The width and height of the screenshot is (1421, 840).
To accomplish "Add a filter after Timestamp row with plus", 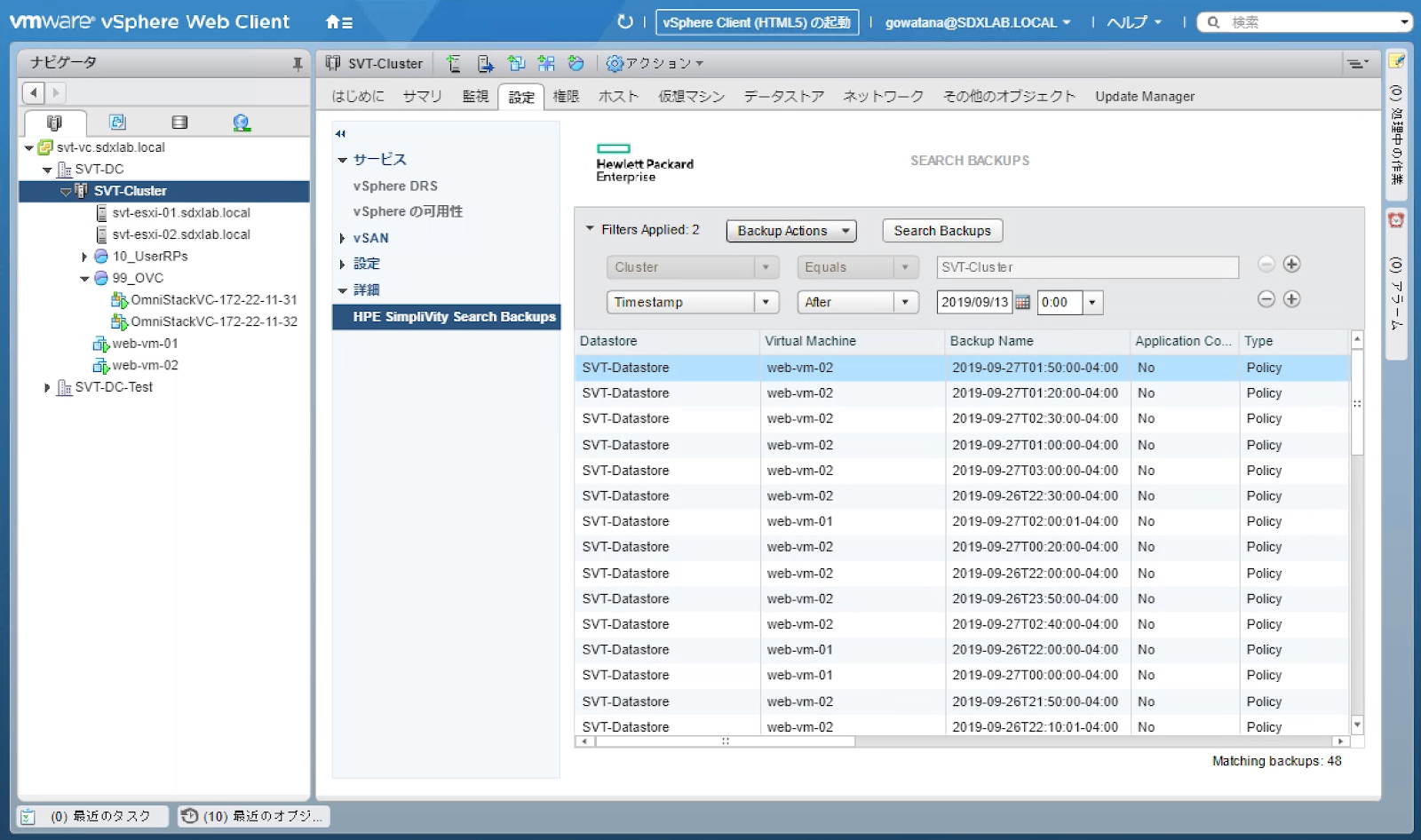I will click(1292, 299).
